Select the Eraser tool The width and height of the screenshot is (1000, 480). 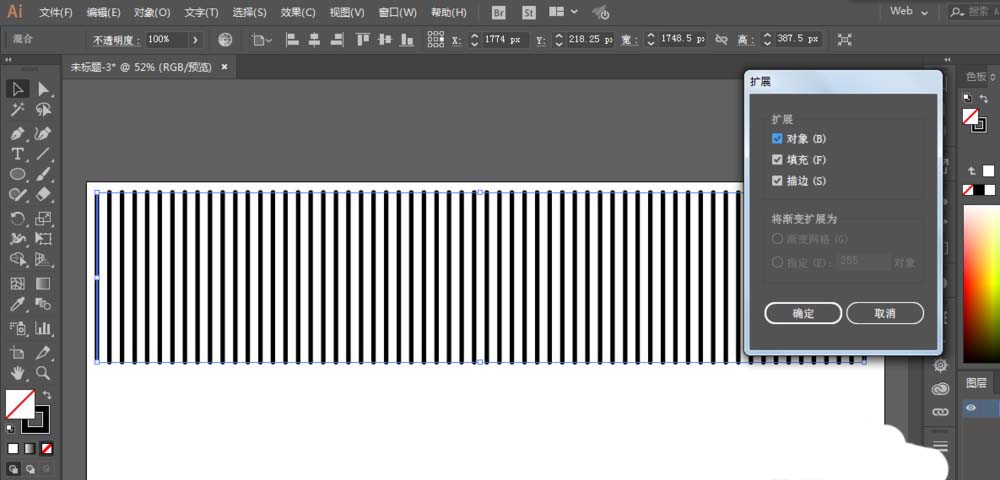coord(43,195)
